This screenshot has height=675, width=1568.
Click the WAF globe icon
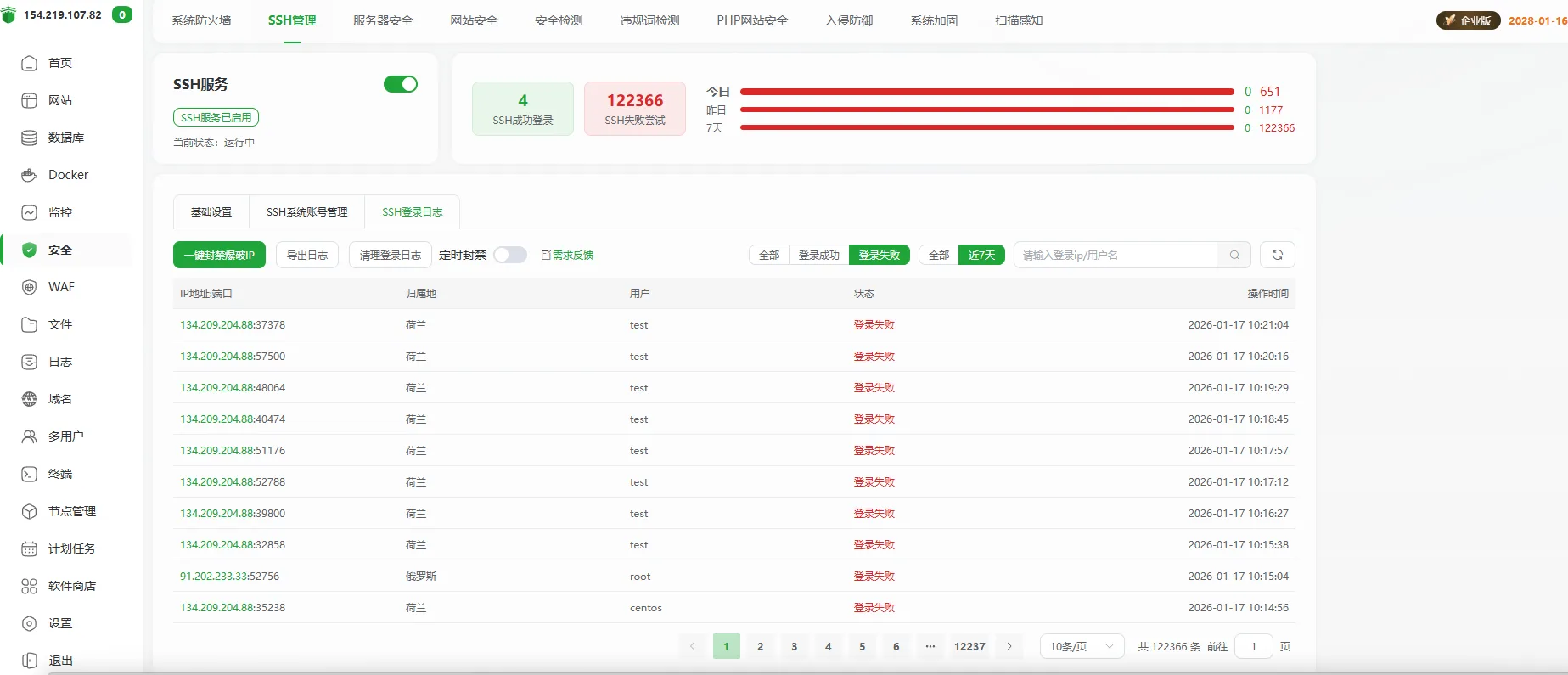pos(29,287)
